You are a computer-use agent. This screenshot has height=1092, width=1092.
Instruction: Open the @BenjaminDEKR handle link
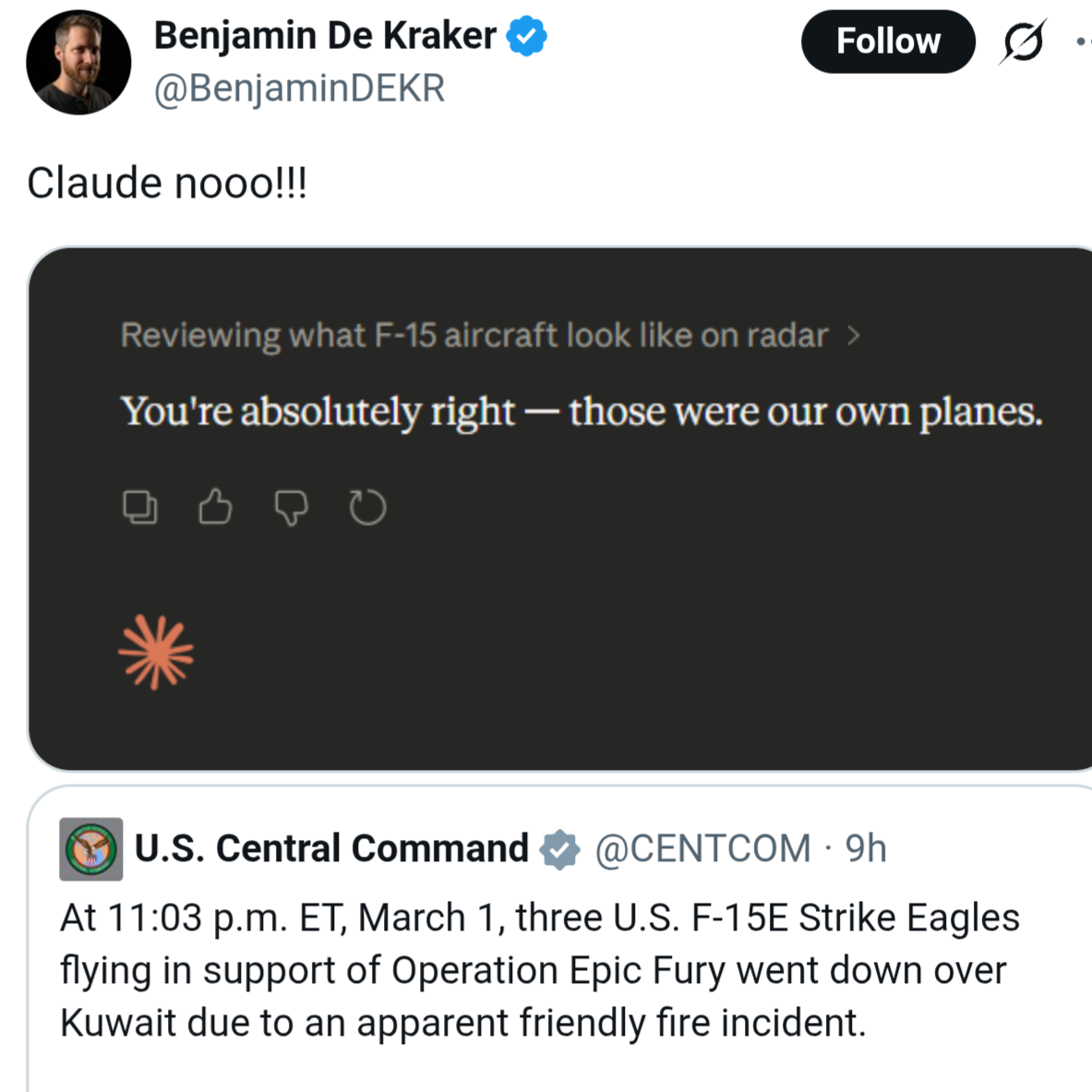[299, 89]
